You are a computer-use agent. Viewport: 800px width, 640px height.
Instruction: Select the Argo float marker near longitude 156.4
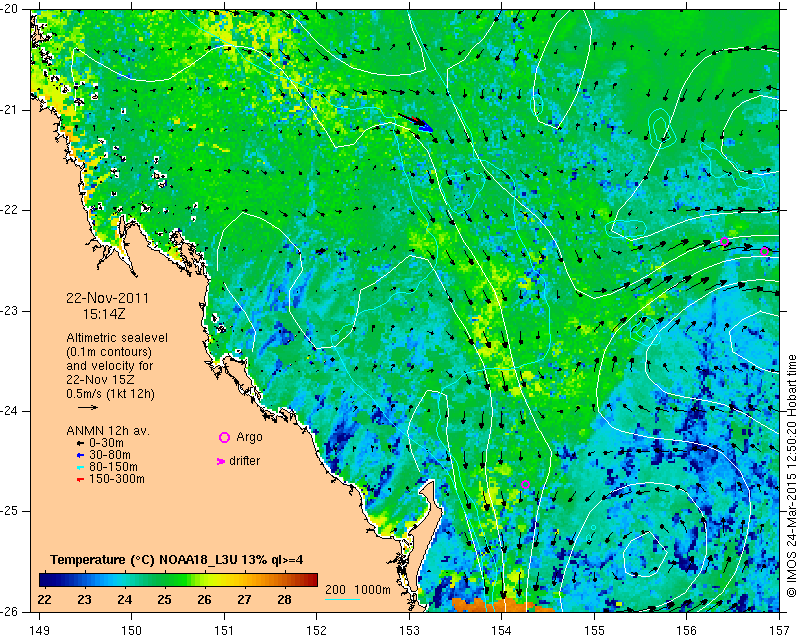(724, 242)
